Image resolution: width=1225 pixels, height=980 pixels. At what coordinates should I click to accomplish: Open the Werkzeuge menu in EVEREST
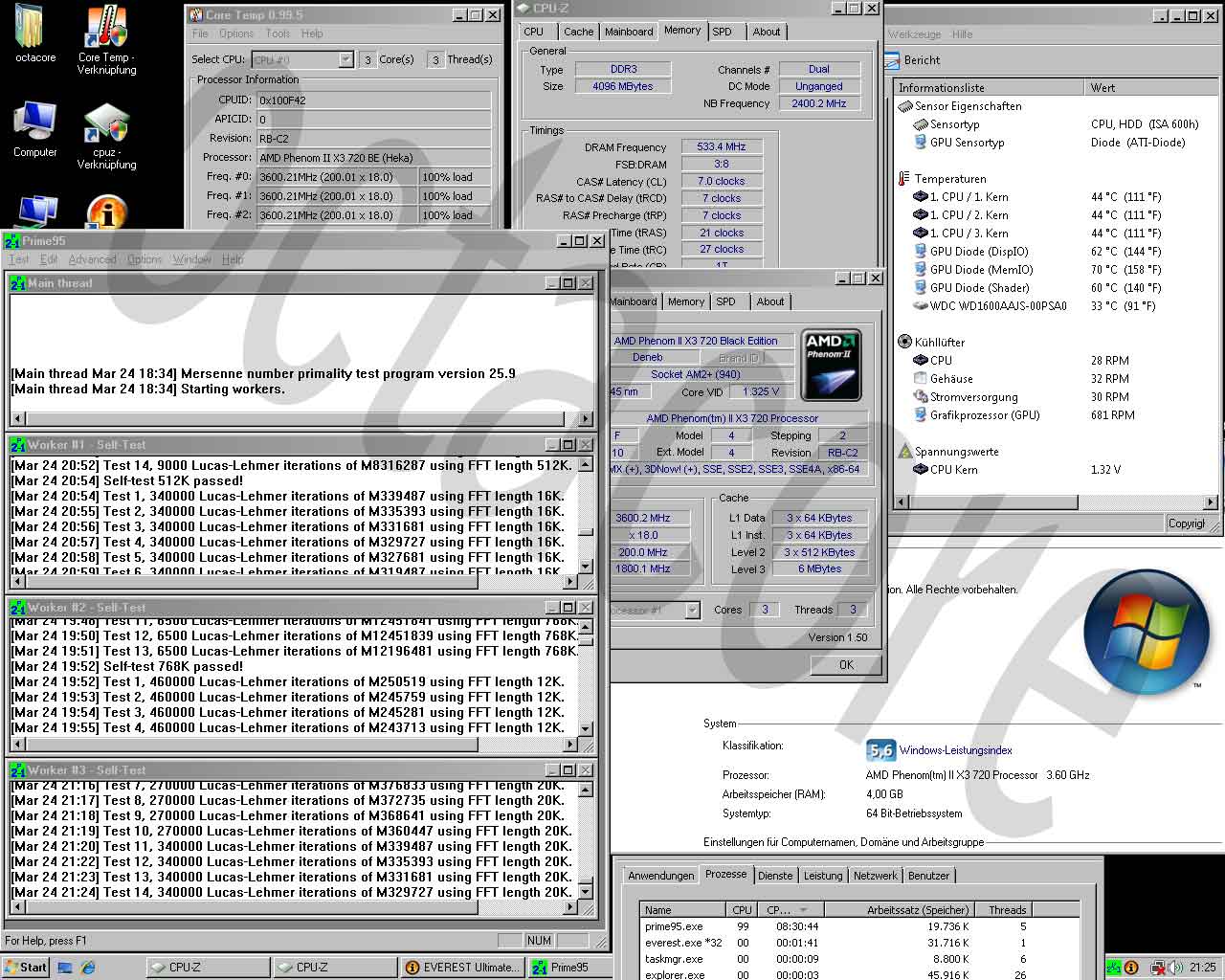click(916, 34)
